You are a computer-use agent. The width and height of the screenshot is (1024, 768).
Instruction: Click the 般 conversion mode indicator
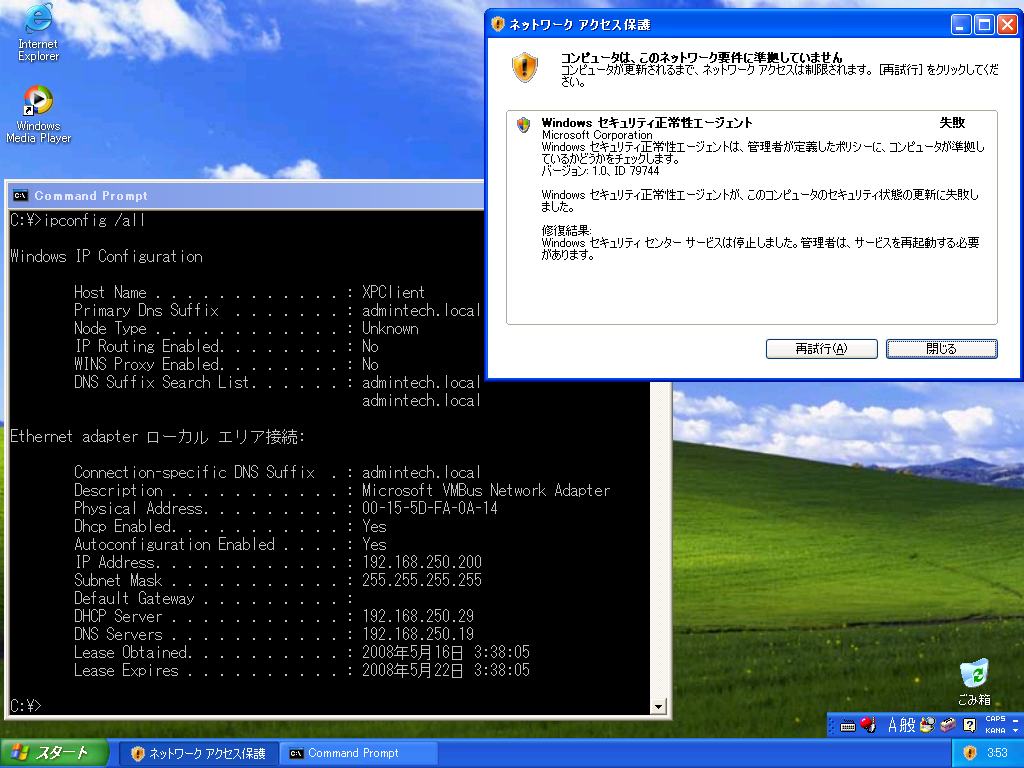click(908, 725)
